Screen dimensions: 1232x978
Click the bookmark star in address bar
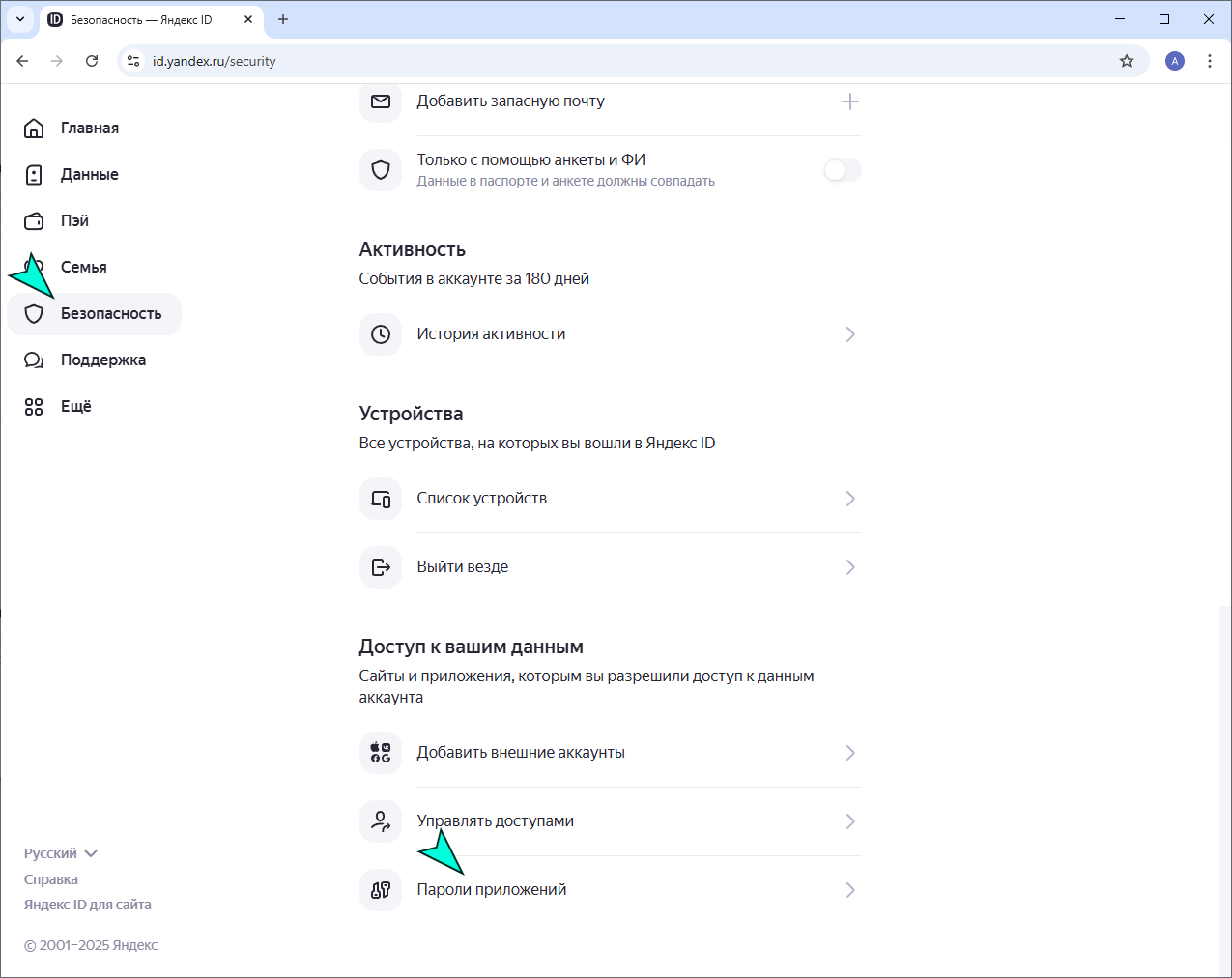pos(1127,60)
